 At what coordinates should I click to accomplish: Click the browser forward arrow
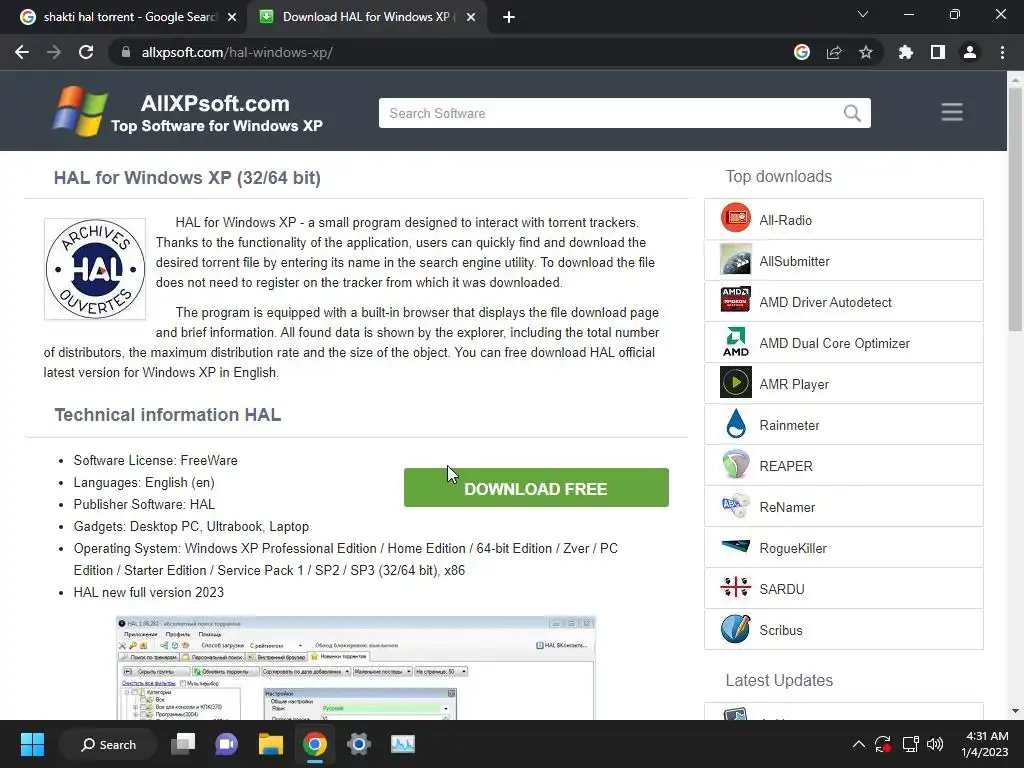(x=54, y=52)
